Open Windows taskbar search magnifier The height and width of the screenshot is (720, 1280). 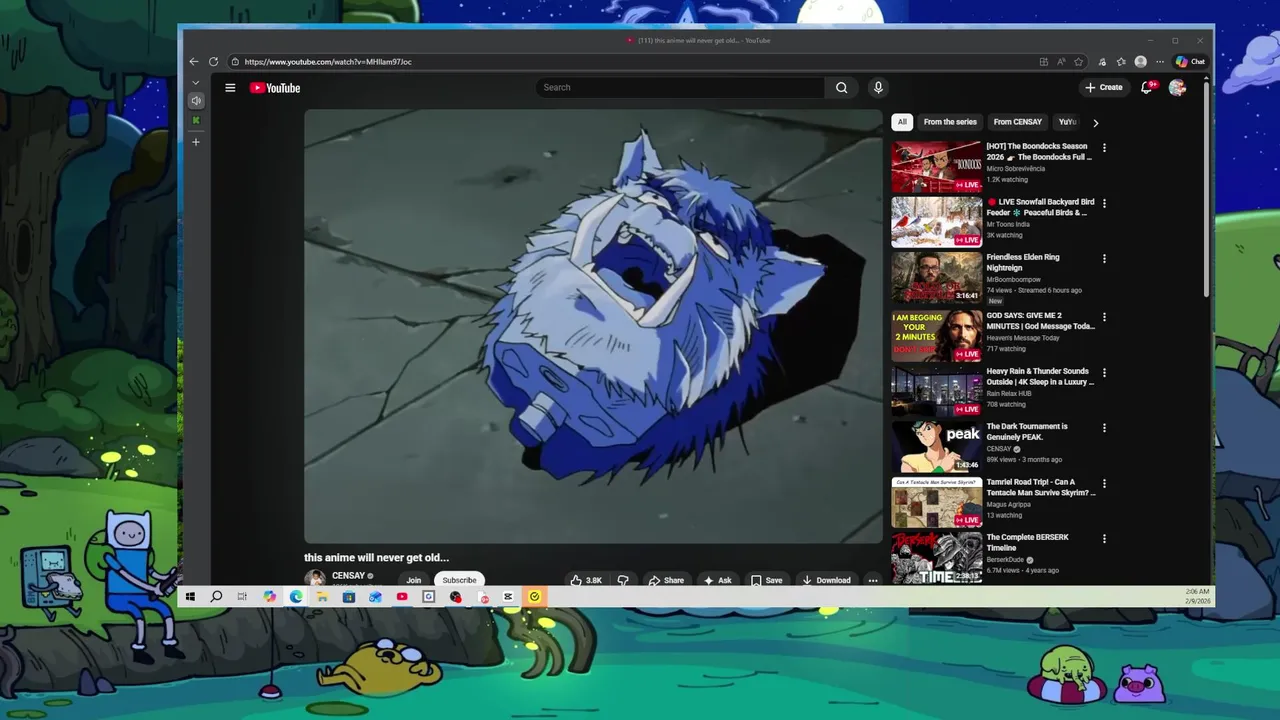pos(216,597)
